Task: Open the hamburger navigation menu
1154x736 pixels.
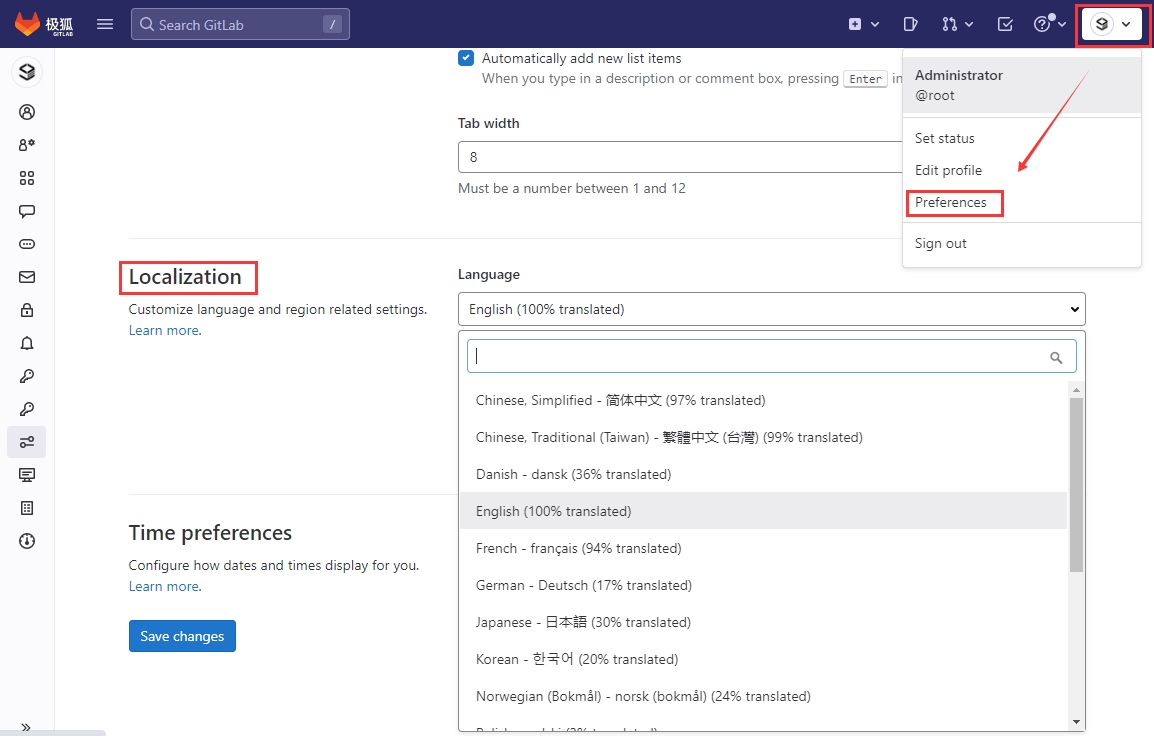Action: (105, 24)
